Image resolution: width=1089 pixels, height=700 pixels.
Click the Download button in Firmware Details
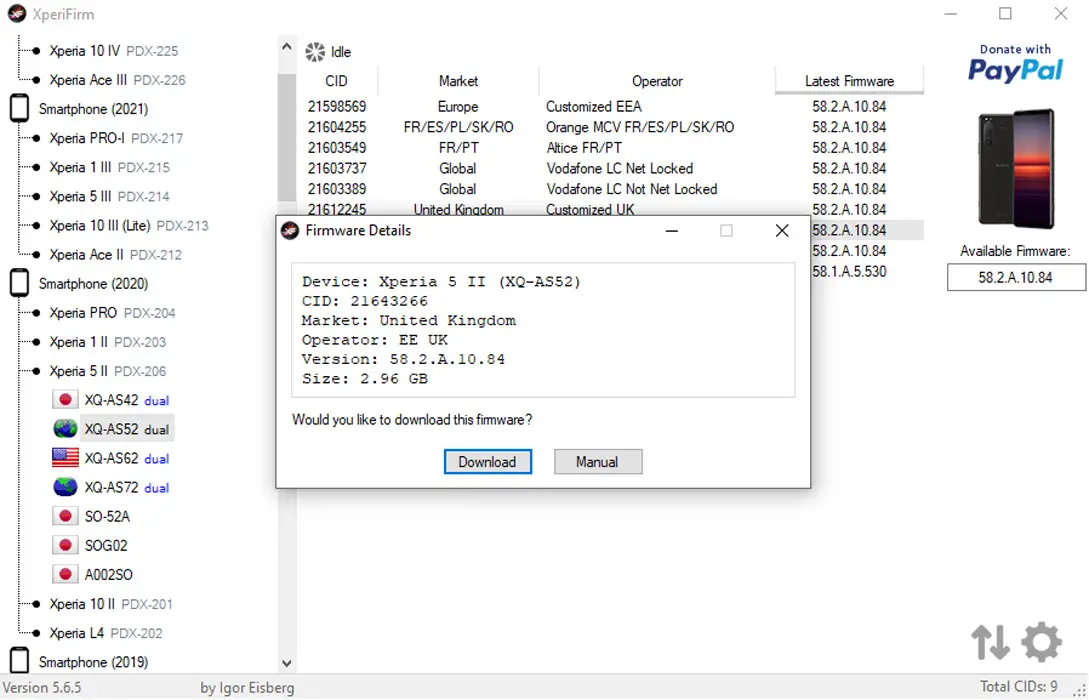(488, 462)
